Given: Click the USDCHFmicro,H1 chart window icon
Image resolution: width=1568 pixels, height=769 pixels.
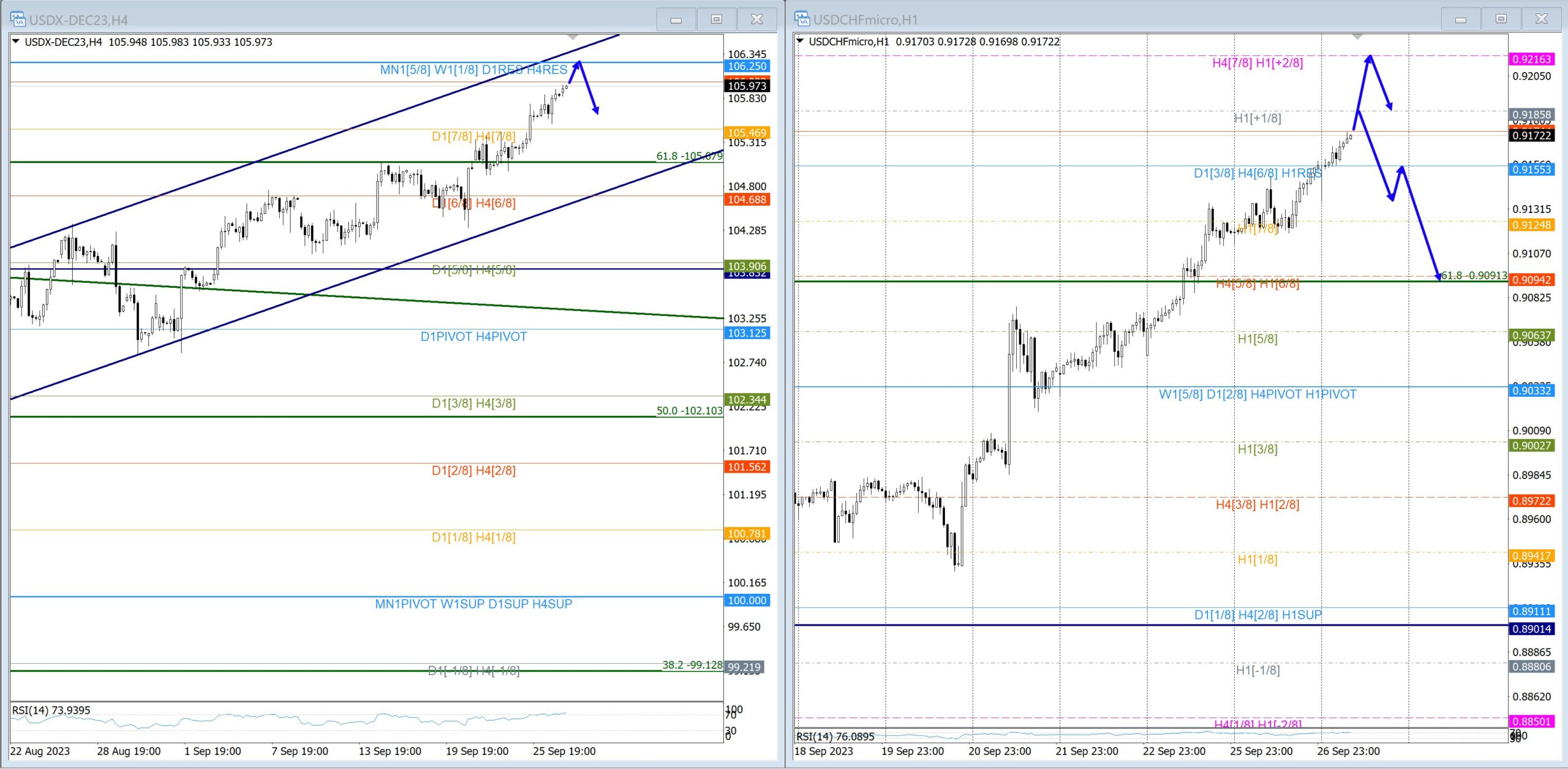Looking at the screenshot, I should pos(802,19).
